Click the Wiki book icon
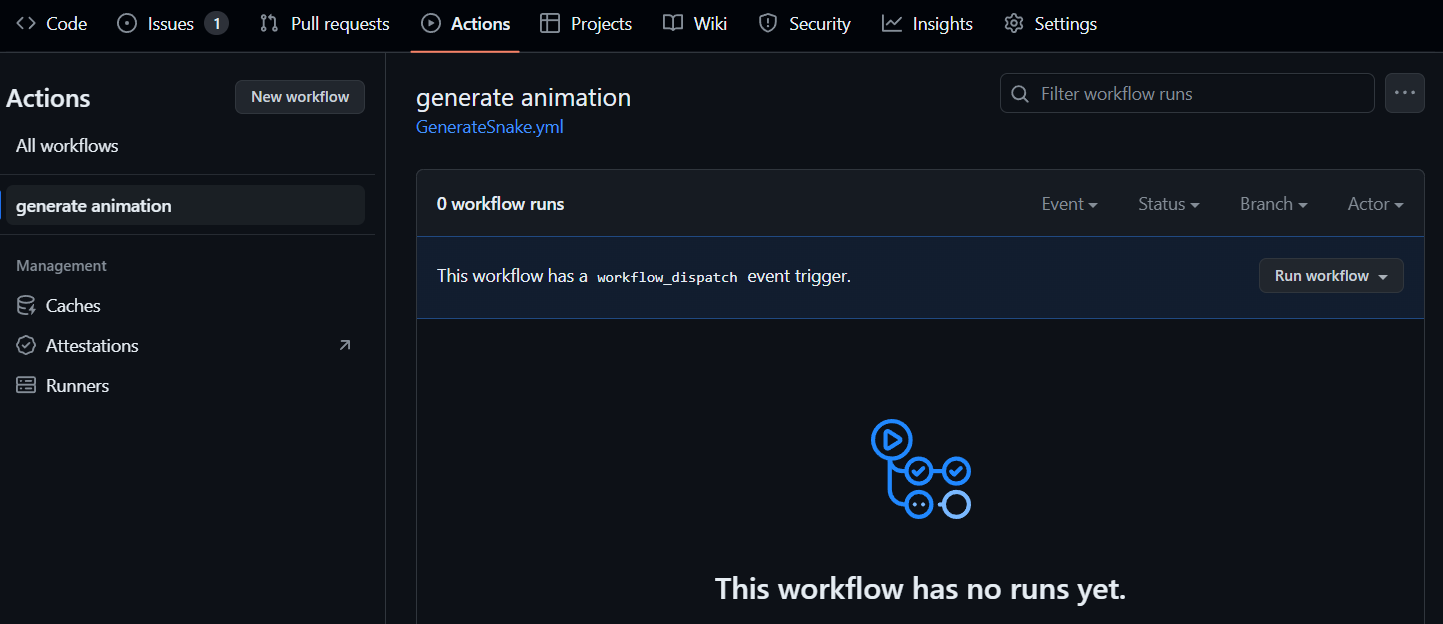1443x624 pixels. pyautogui.click(x=672, y=22)
